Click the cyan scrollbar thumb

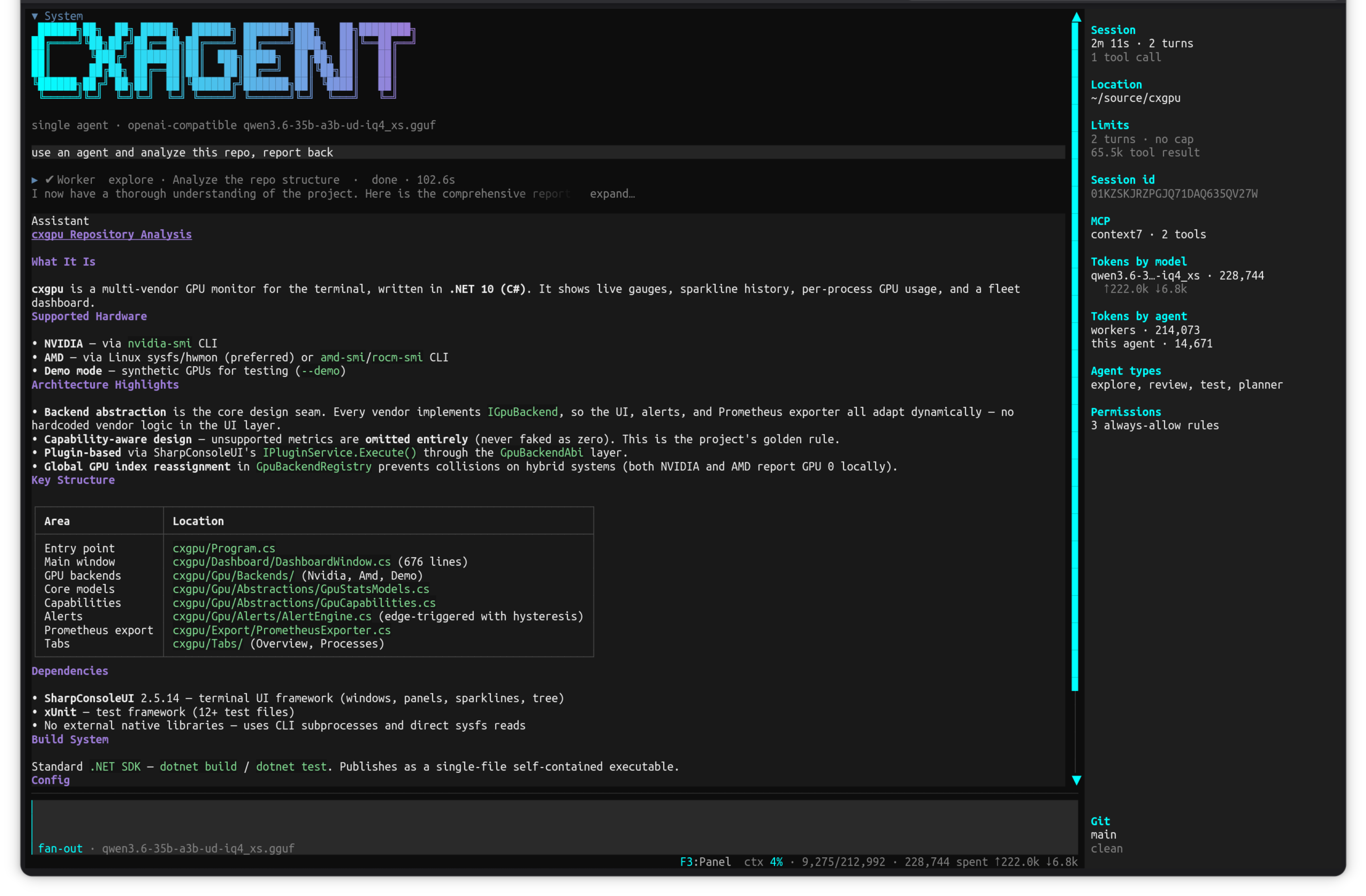tap(1075, 356)
